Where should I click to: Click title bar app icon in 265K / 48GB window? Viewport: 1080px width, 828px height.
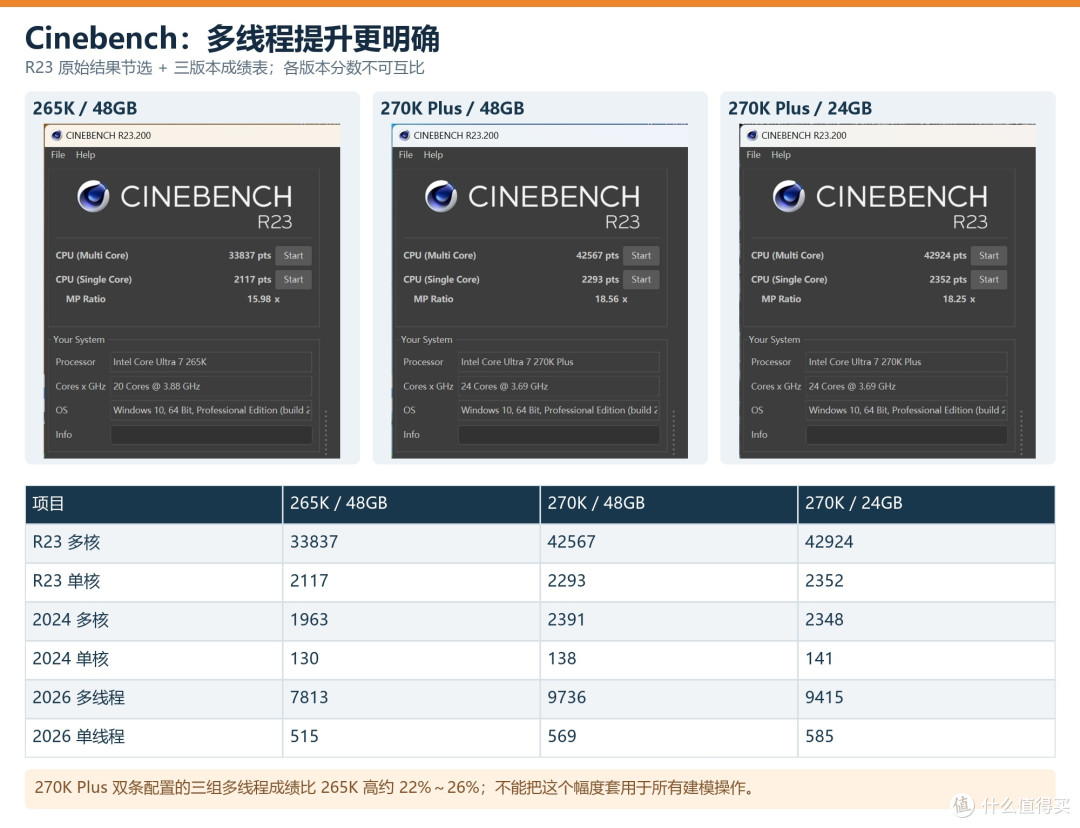click(56, 135)
